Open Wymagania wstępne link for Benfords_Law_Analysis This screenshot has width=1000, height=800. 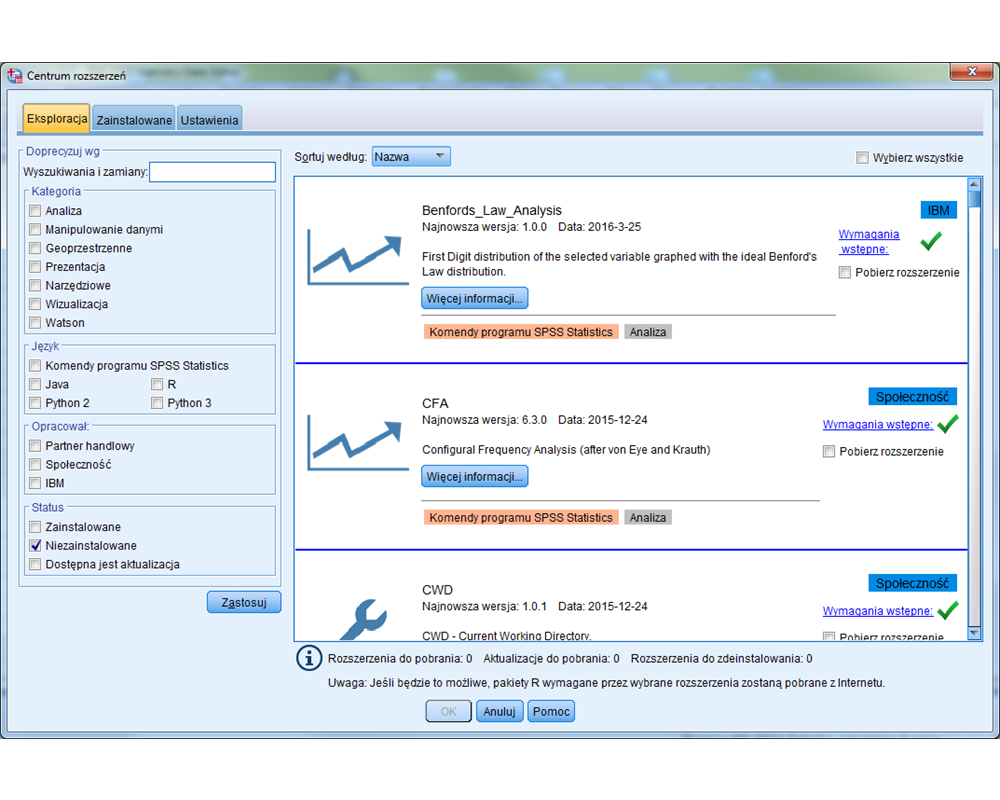(x=869, y=242)
